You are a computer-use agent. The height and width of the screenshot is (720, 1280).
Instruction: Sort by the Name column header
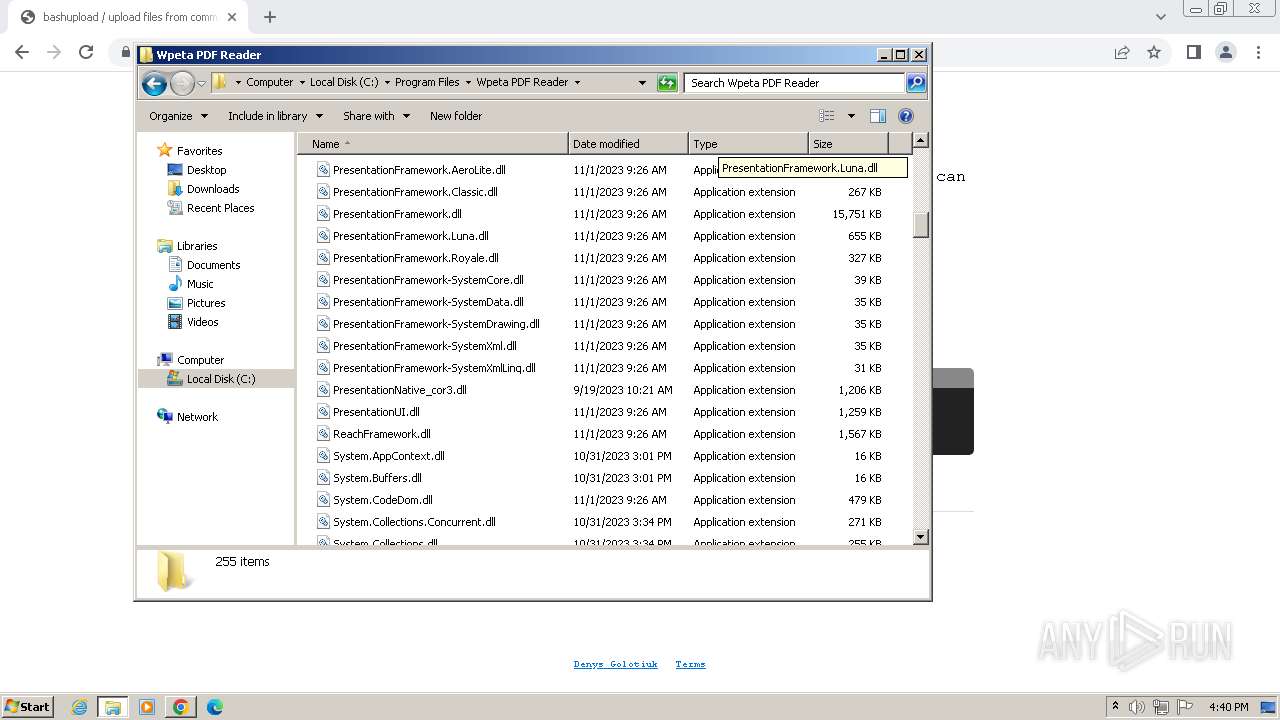tap(432, 144)
